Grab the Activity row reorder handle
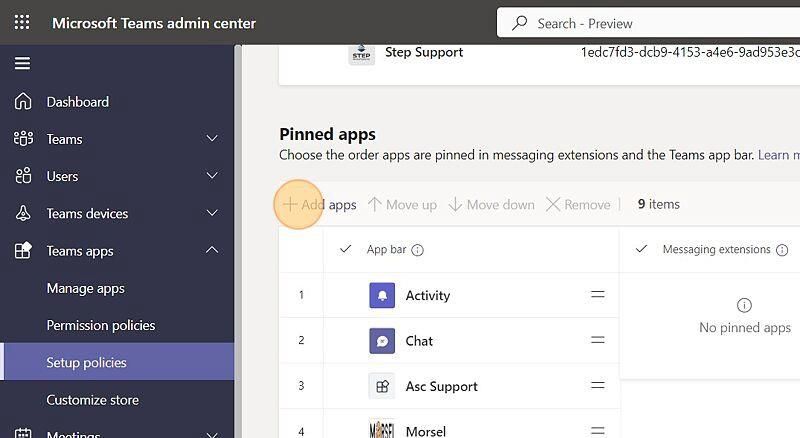The width and height of the screenshot is (800, 438). (x=597, y=295)
